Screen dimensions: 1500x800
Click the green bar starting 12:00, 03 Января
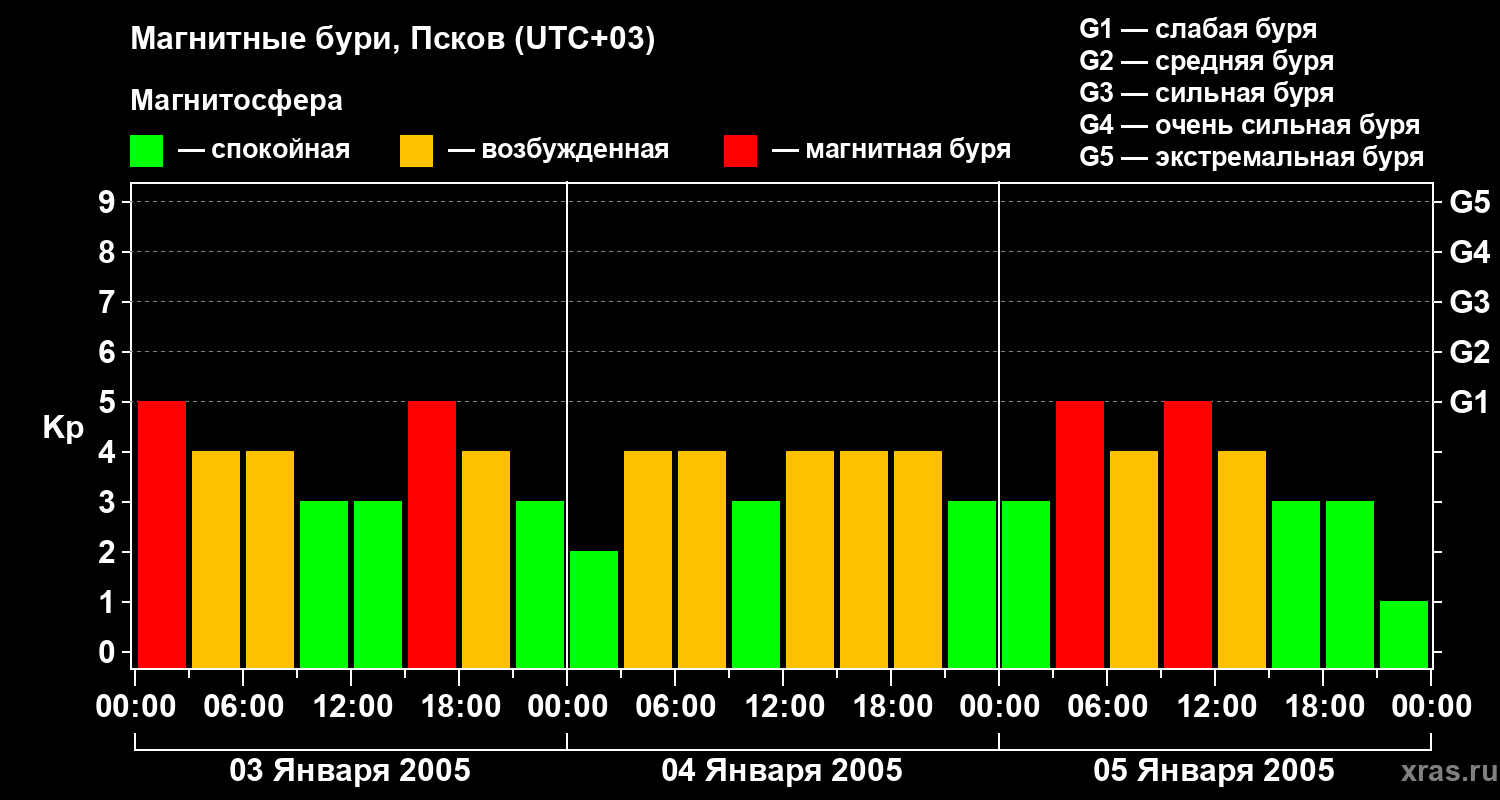click(x=378, y=584)
